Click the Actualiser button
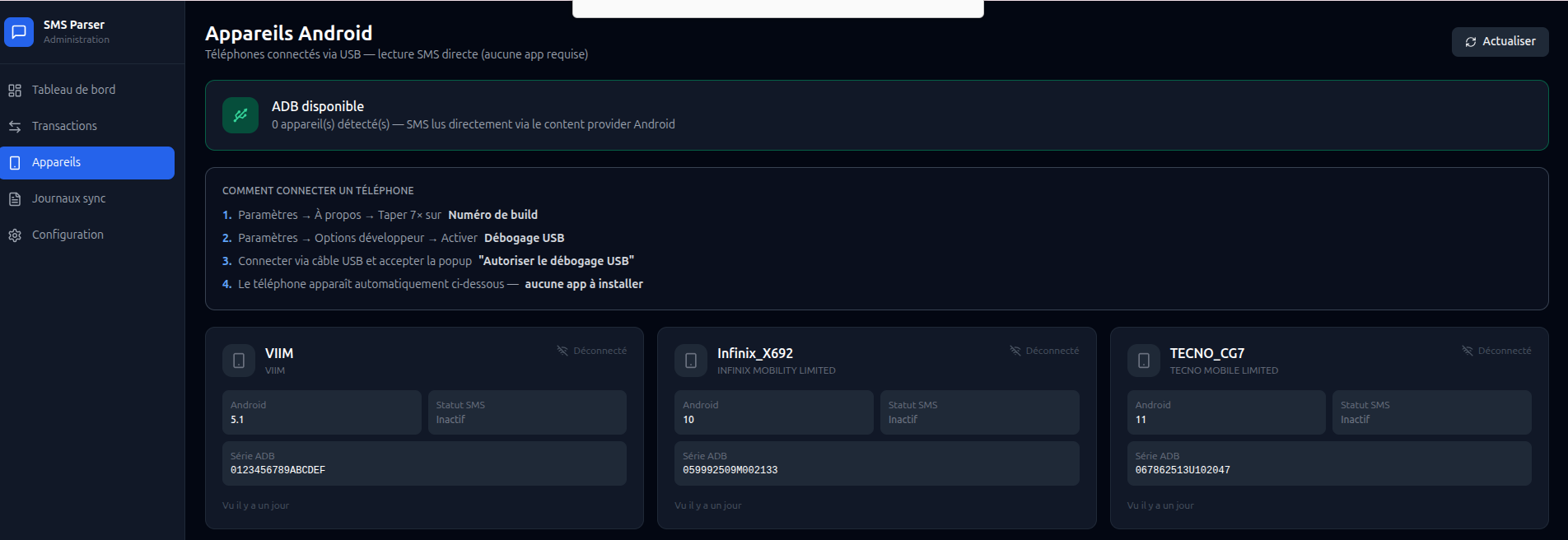Screen dimensions: 1568x540 point(1500,42)
